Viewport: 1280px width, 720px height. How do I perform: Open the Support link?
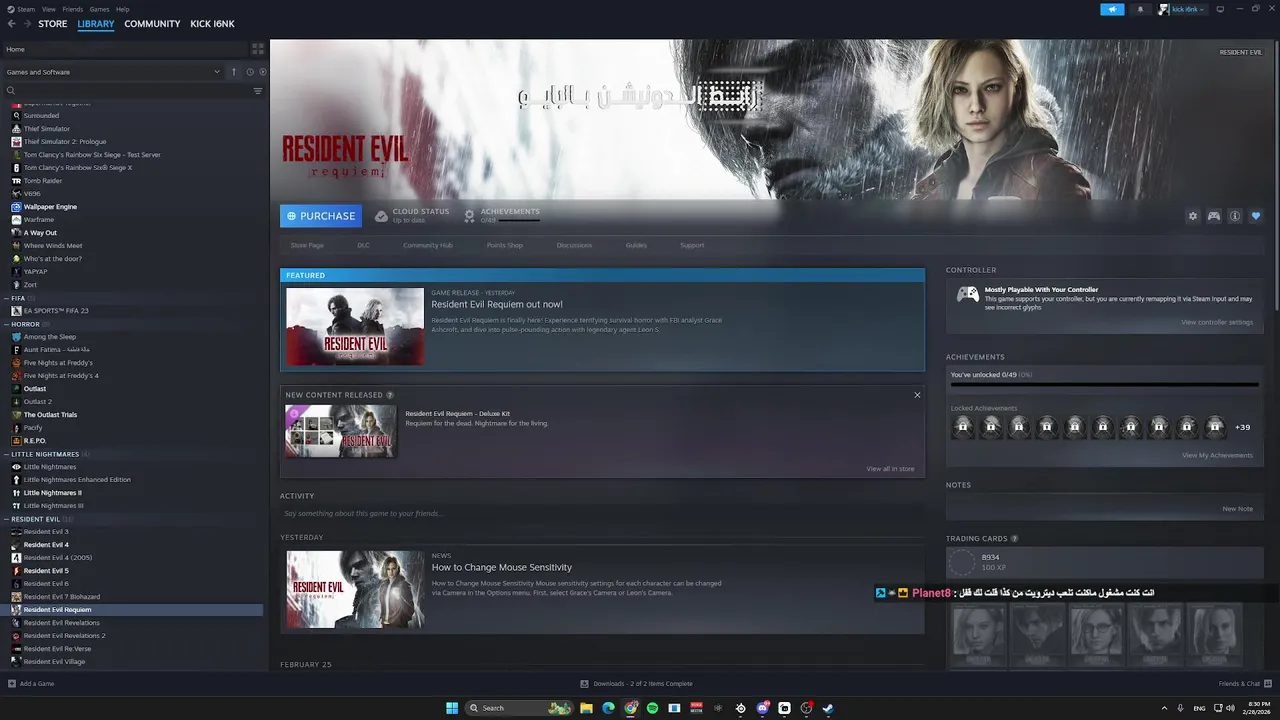click(692, 245)
